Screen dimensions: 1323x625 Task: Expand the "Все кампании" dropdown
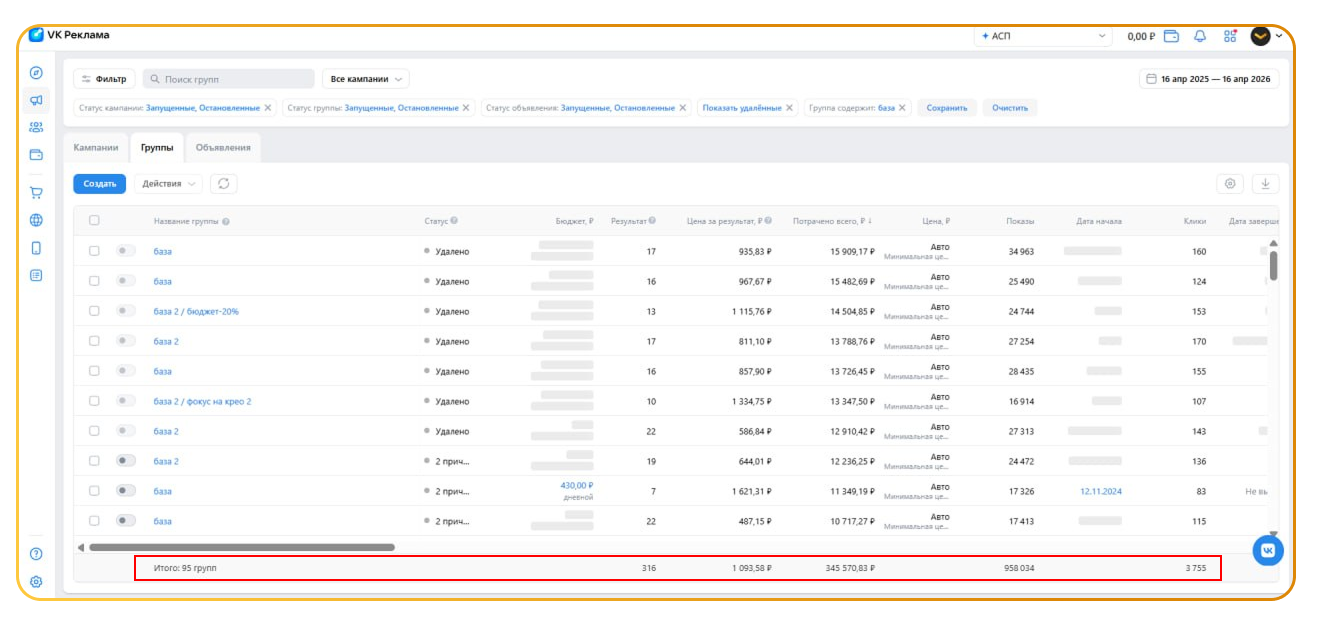(x=365, y=79)
